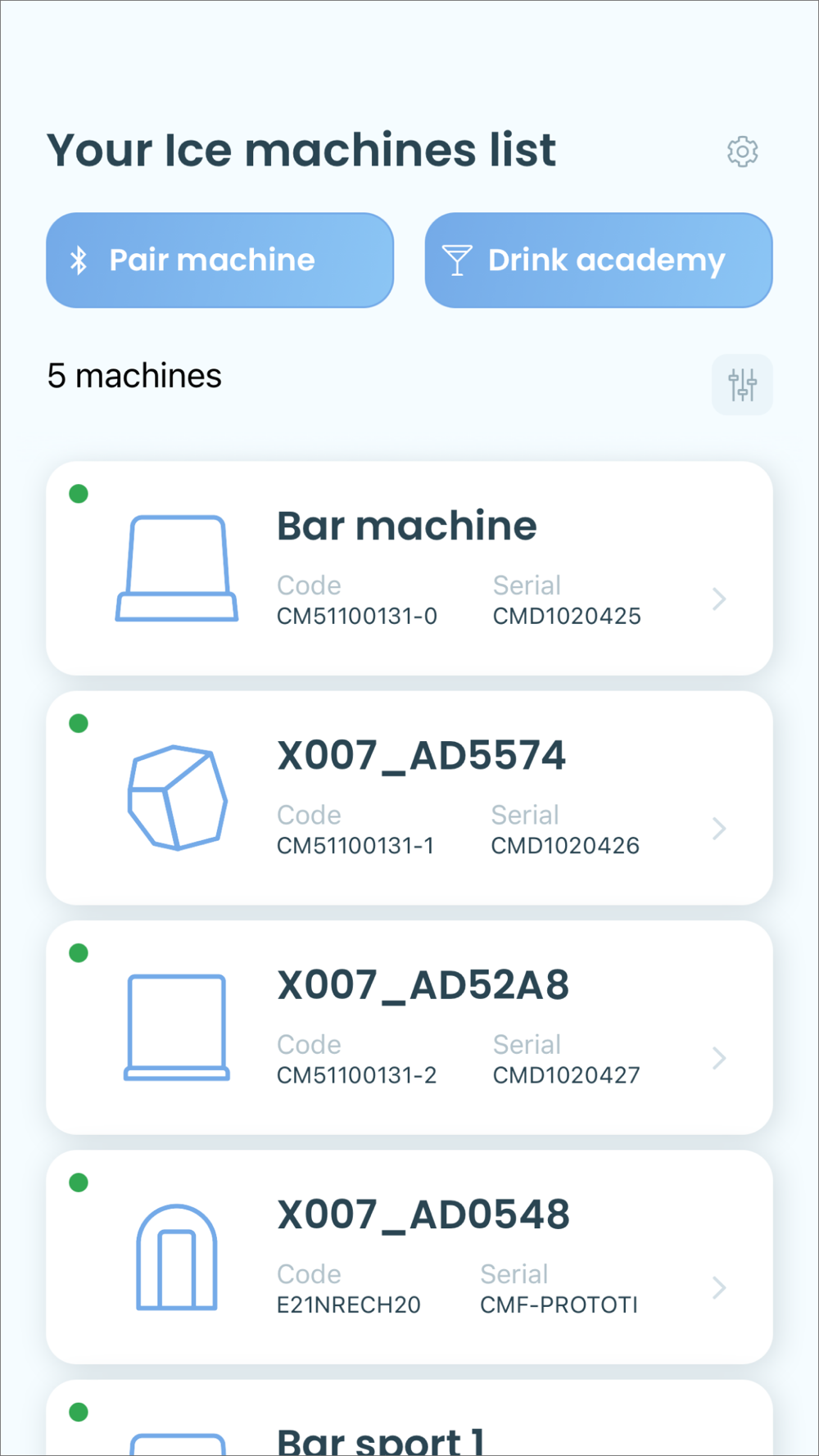Click the X007_AD52A8 square cube icon

[177, 1027]
